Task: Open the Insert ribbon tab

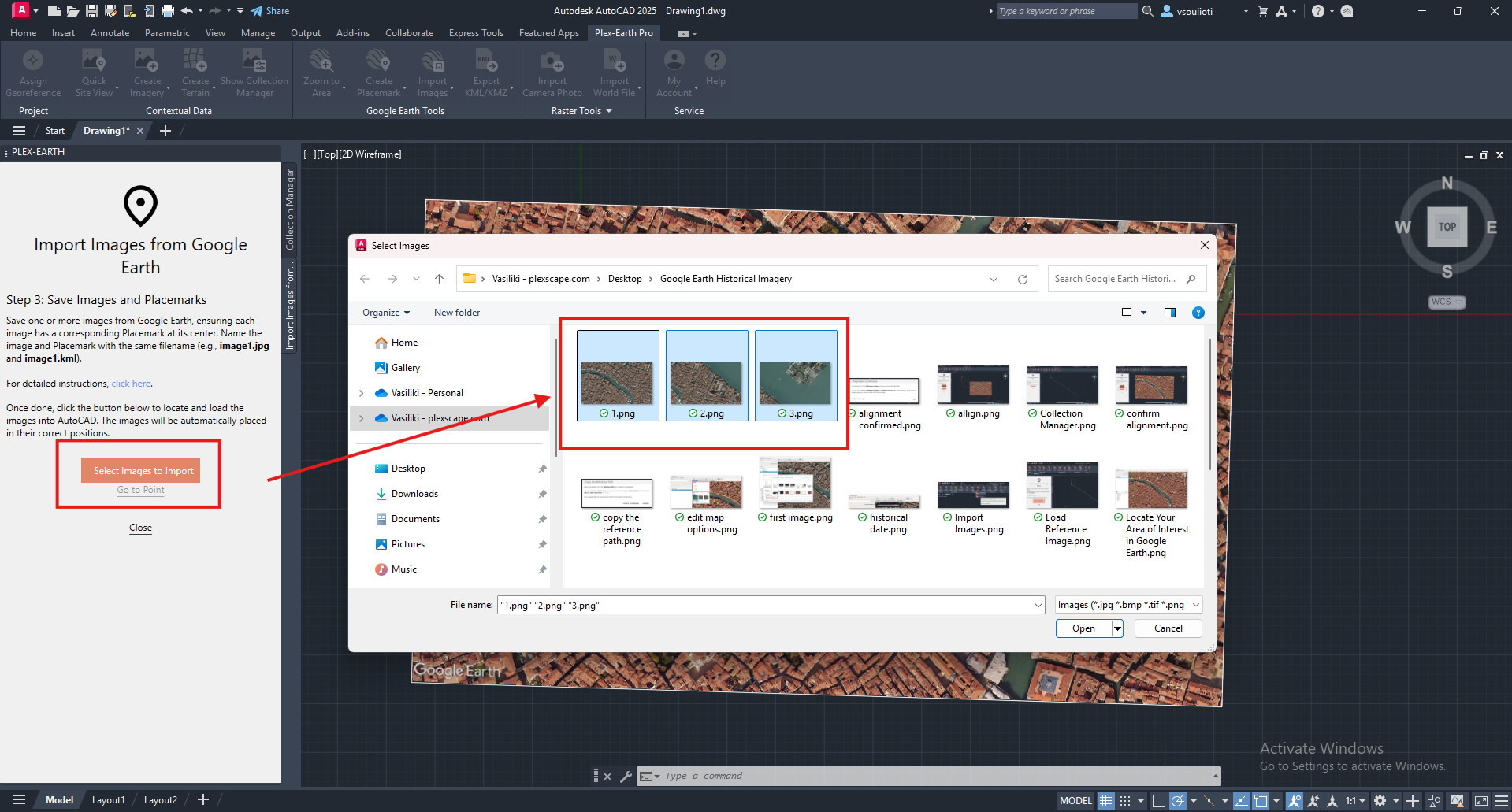Action: pyautogui.click(x=63, y=33)
